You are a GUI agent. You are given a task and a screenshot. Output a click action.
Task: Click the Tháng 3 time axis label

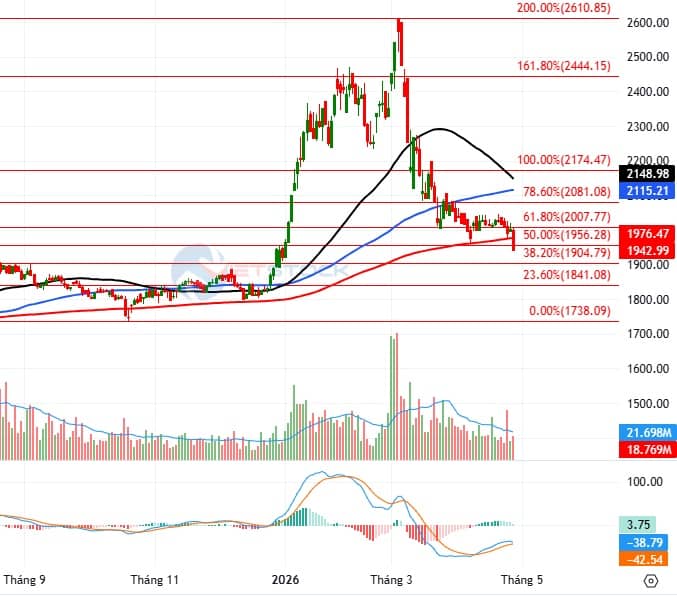pyautogui.click(x=391, y=580)
